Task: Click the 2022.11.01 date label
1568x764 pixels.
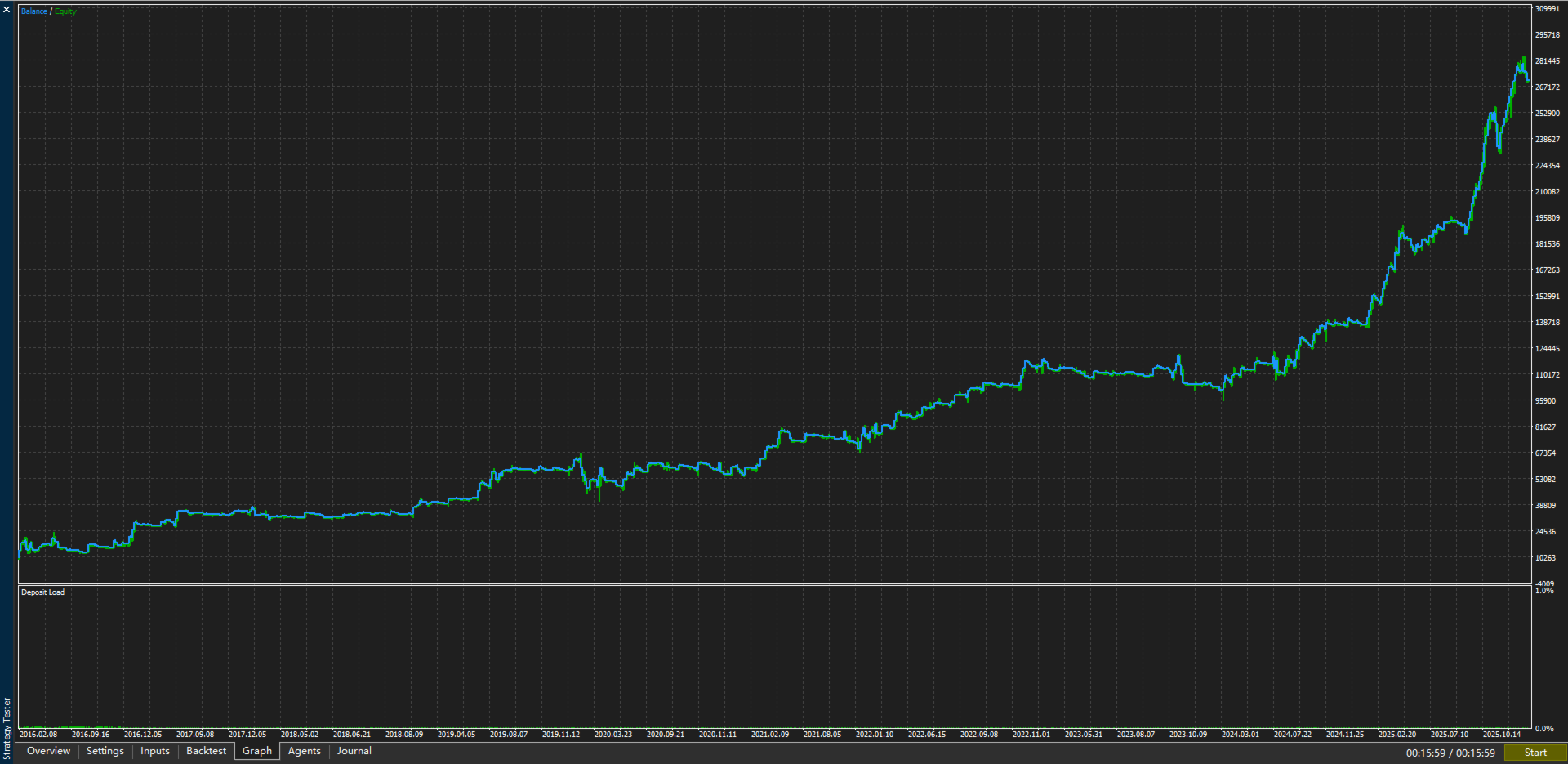Action: (1031, 735)
